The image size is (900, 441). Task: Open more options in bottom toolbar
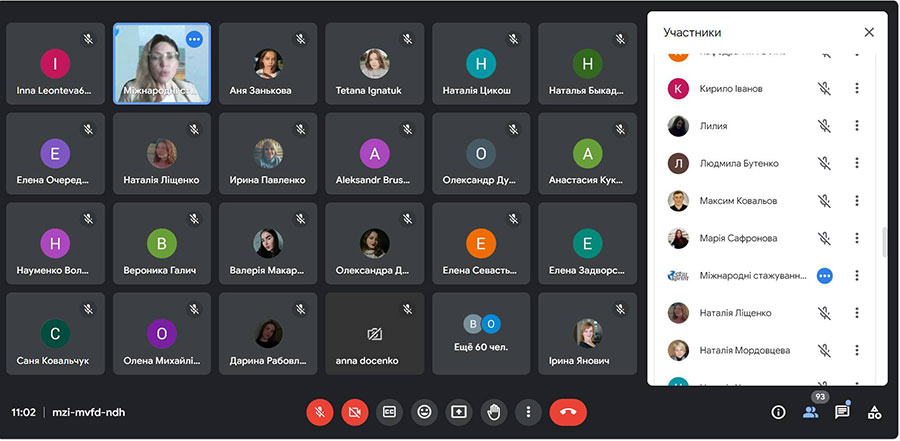pos(528,412)
